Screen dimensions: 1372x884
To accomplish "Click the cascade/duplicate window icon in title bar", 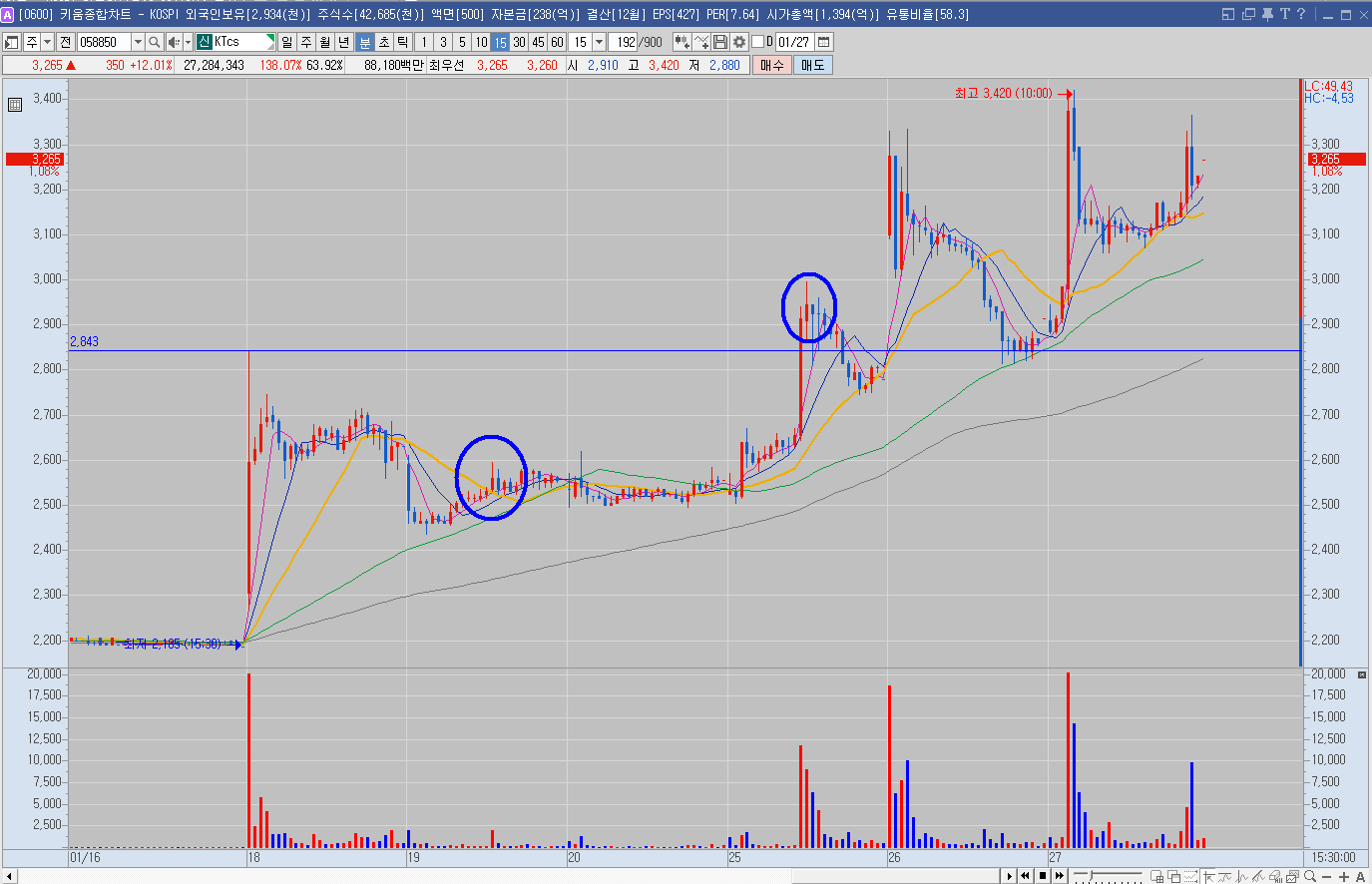I will pyautogui.click(x=1247, y=14).
